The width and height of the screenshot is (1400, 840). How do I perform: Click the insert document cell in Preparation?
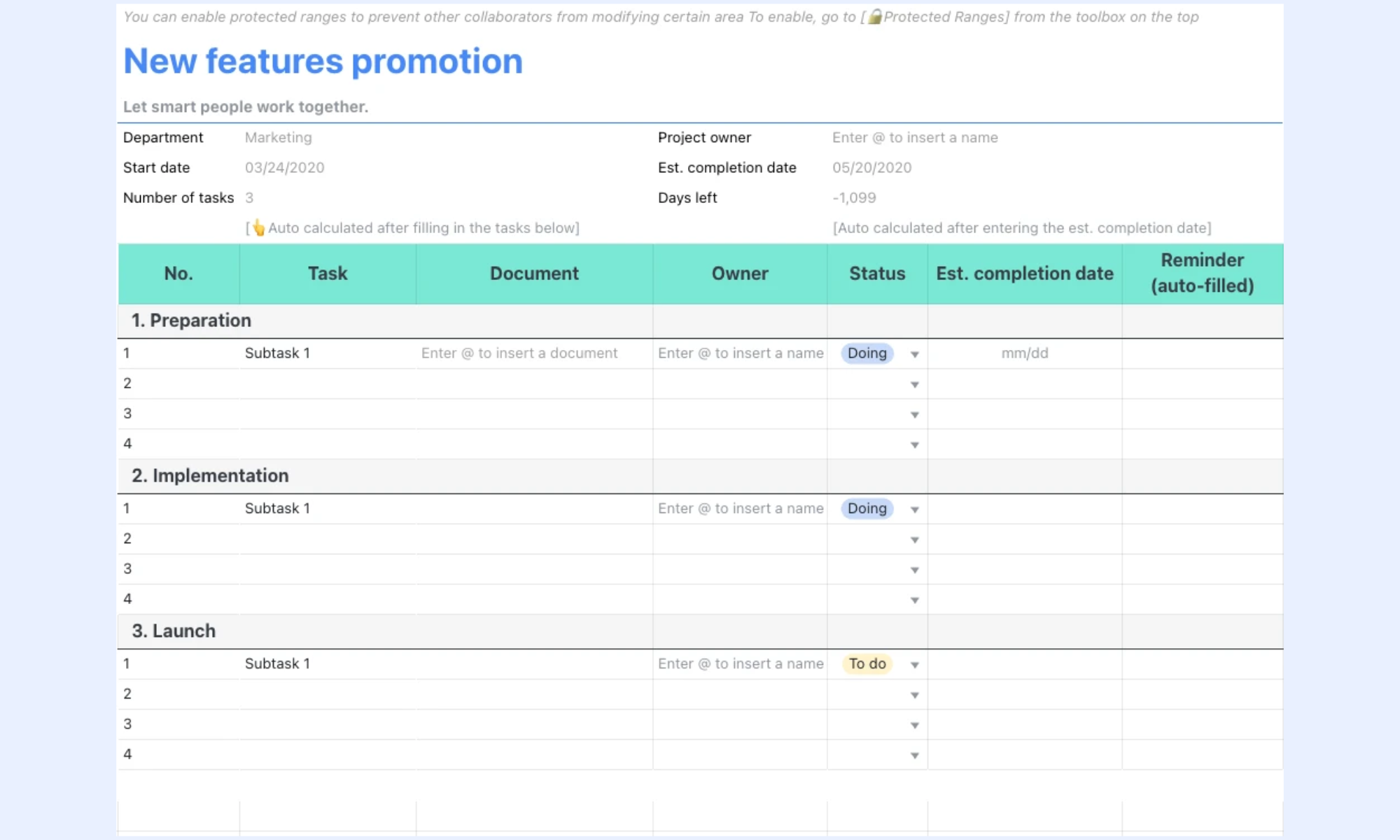point(534,353)
